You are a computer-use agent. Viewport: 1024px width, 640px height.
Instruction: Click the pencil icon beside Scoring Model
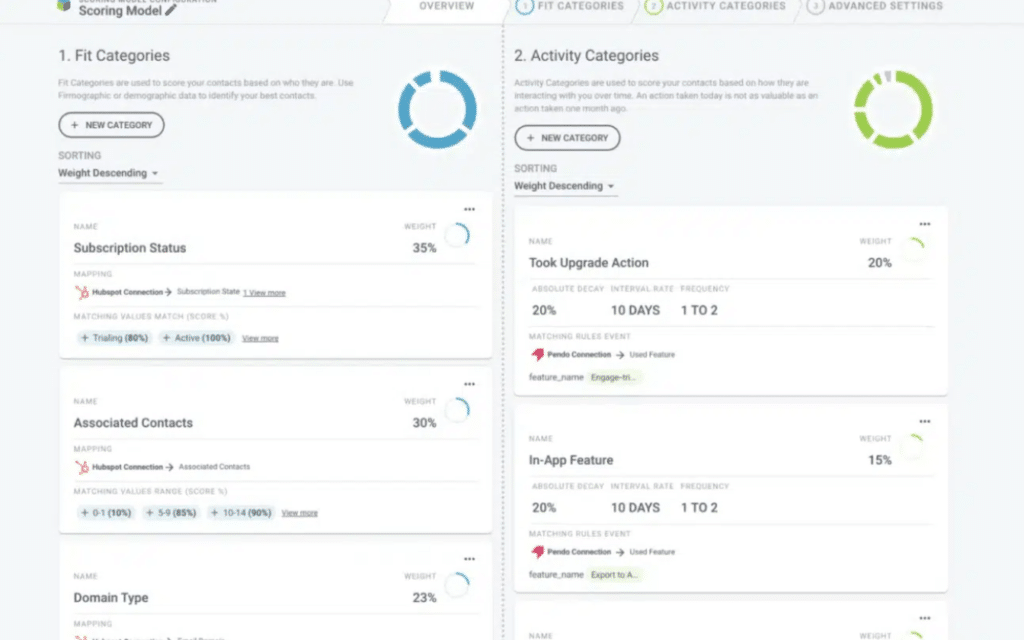coord(170,10)
